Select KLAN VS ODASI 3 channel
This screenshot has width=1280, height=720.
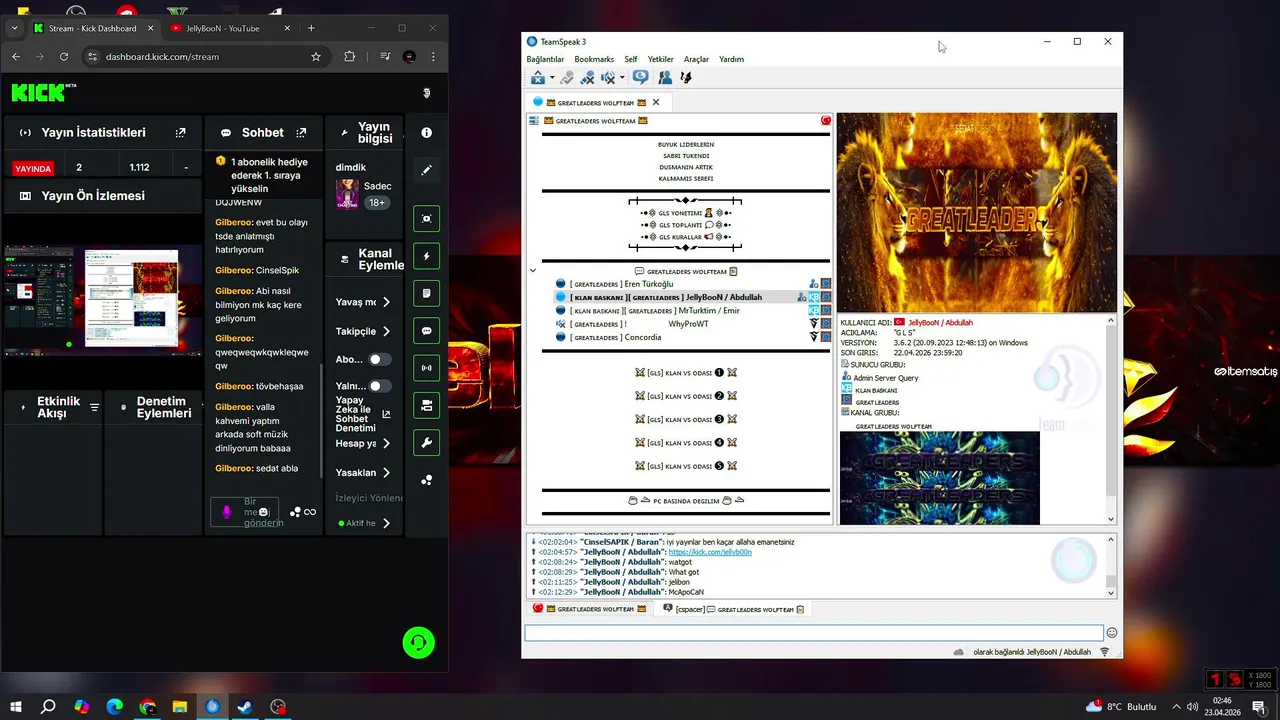pos(685,420)
